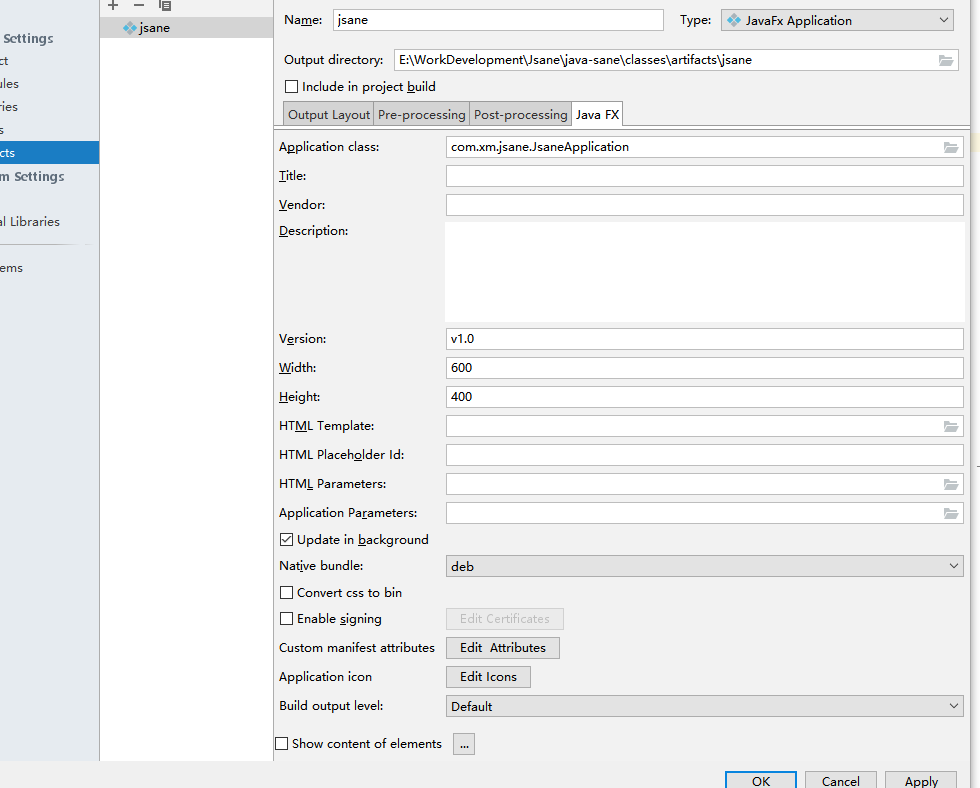
Task: Open the Pre-processing tab
Action: point(422,114)
